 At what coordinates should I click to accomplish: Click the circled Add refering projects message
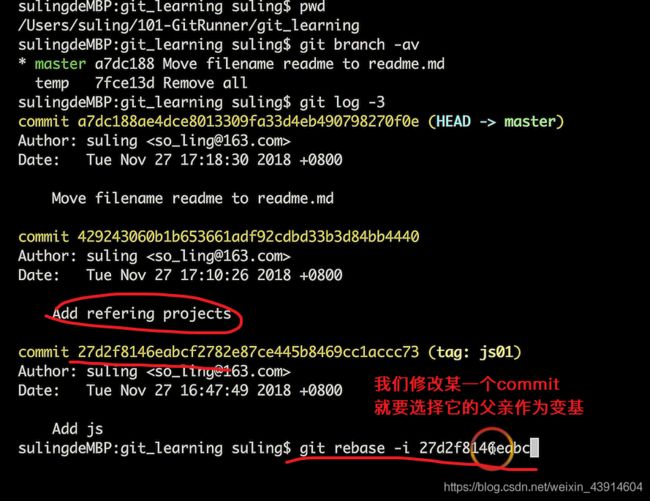[x=142, y=314]
